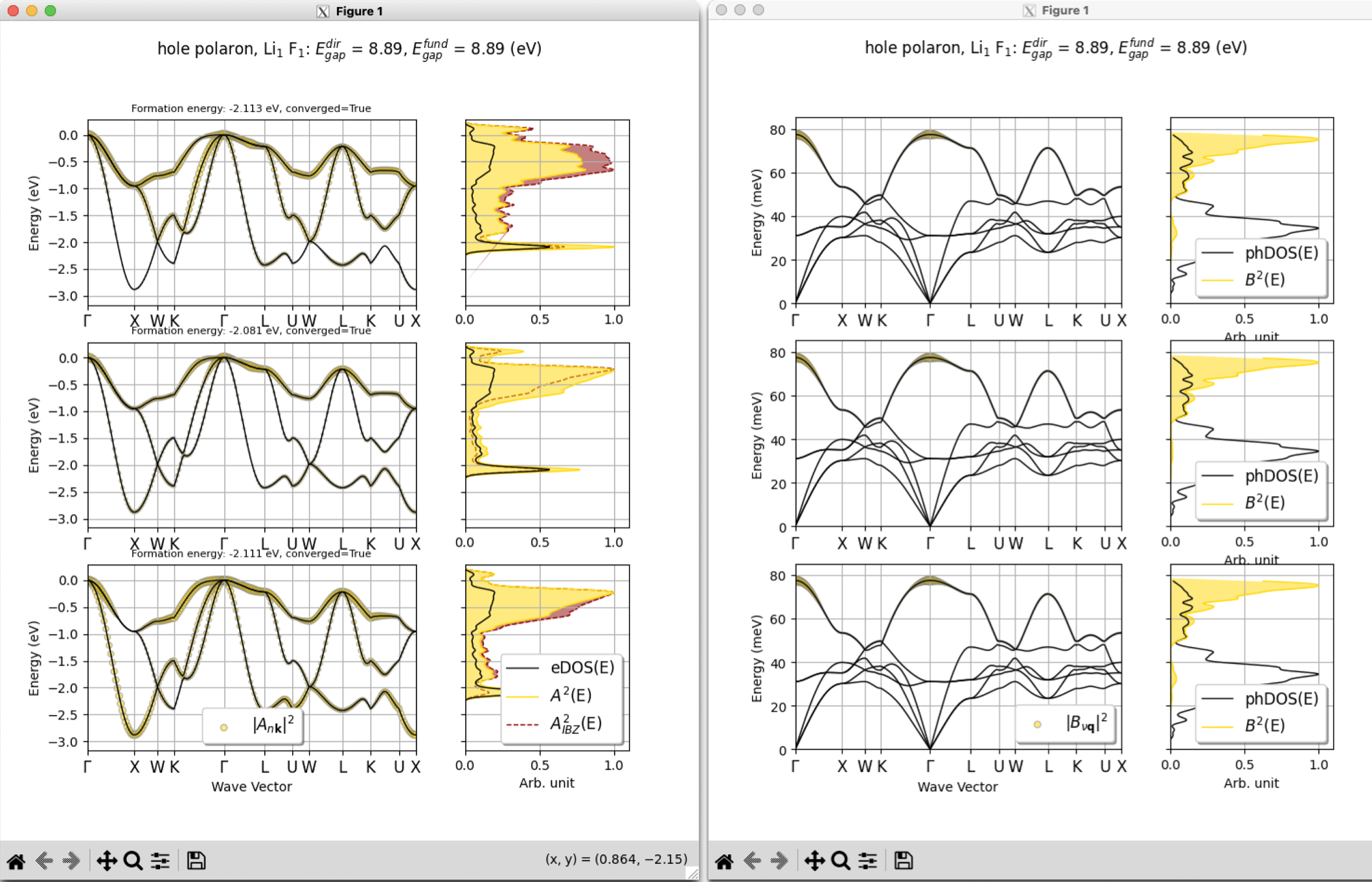Click Save icon in left figure toolbar
Screen dimensions: 1372x882
pyautogui.click(x=196, y=861)
